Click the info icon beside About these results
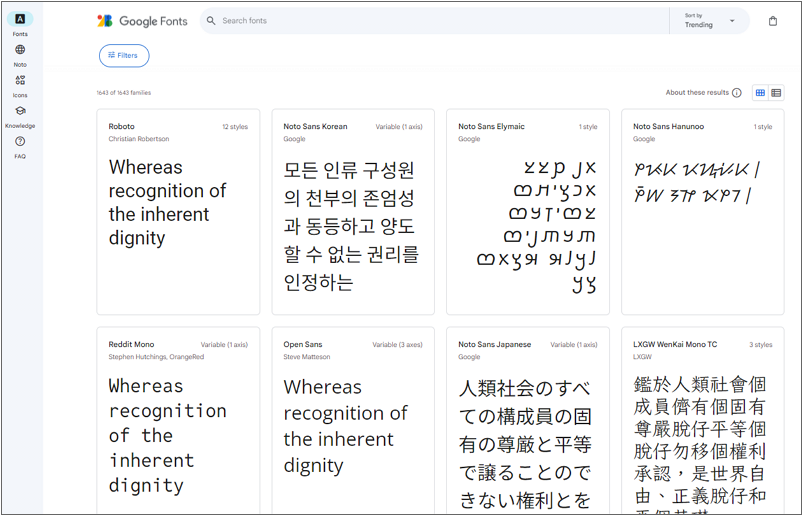The image size is (802, 515). point(737,93)
